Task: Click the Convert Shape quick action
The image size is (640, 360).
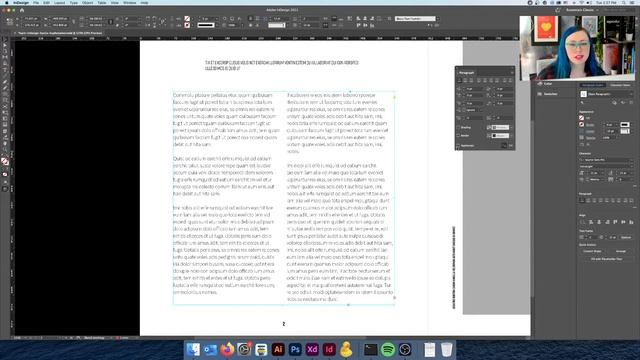Action: [592, 251]
